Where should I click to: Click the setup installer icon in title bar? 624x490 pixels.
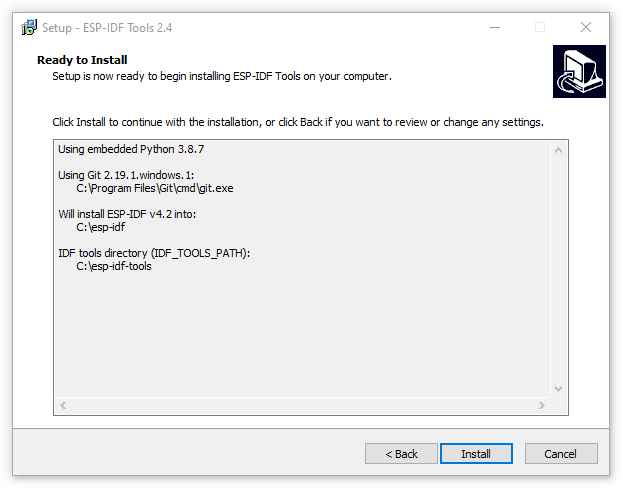point(29,27)
